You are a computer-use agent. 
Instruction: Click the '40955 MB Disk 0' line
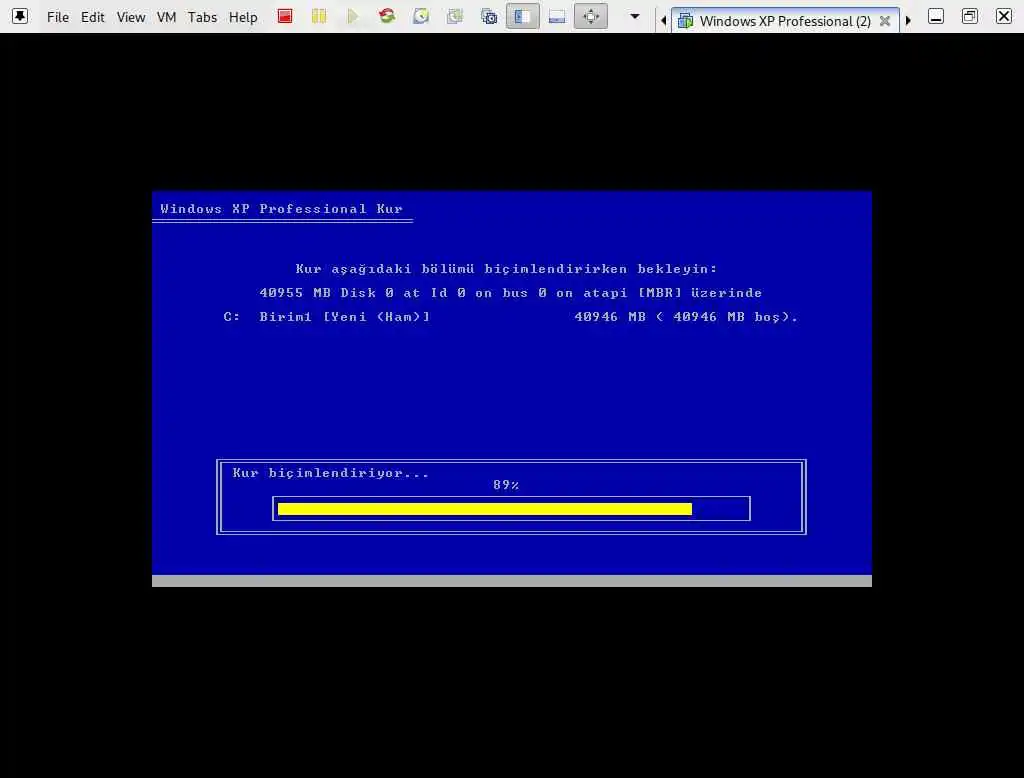pyautogui.click(x=511, y=293)
